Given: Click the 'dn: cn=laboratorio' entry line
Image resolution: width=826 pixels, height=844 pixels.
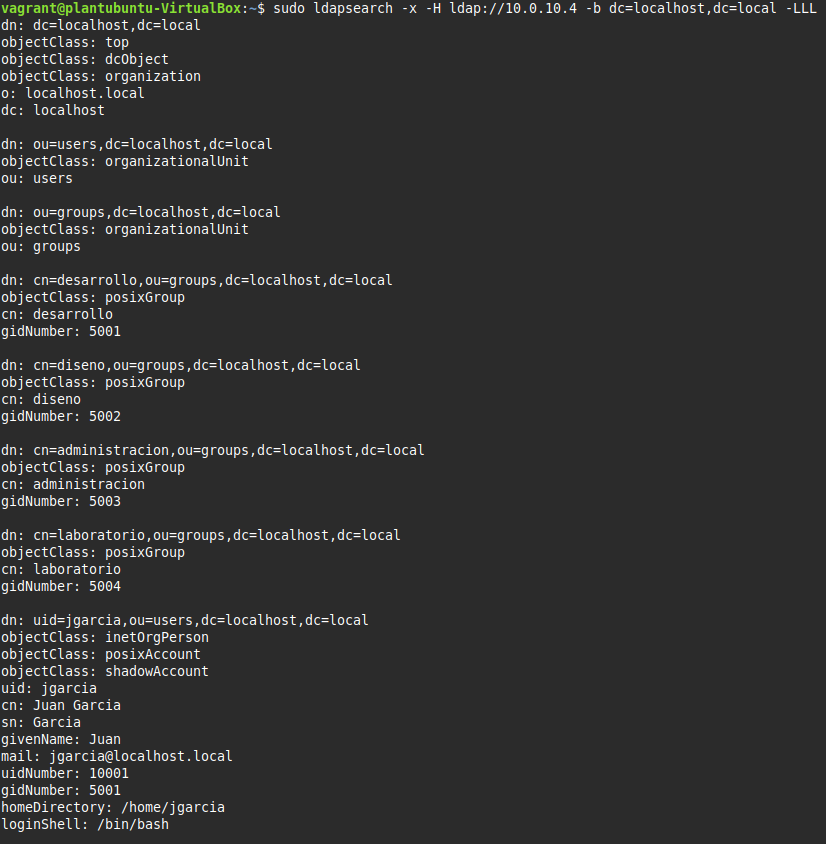Looking at the screenshot, I should coord(201,535).
